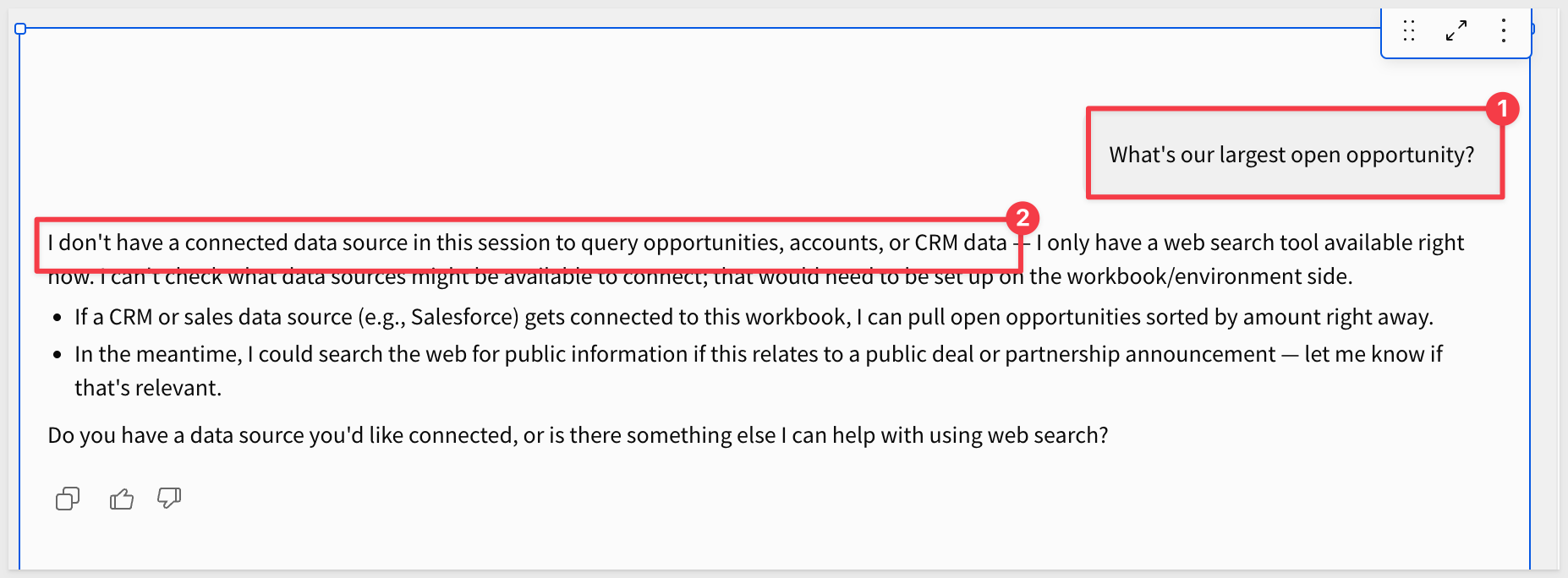Click the top blue border of the chat element
This screenshot has width=1568, height=578.
point(702,28)
